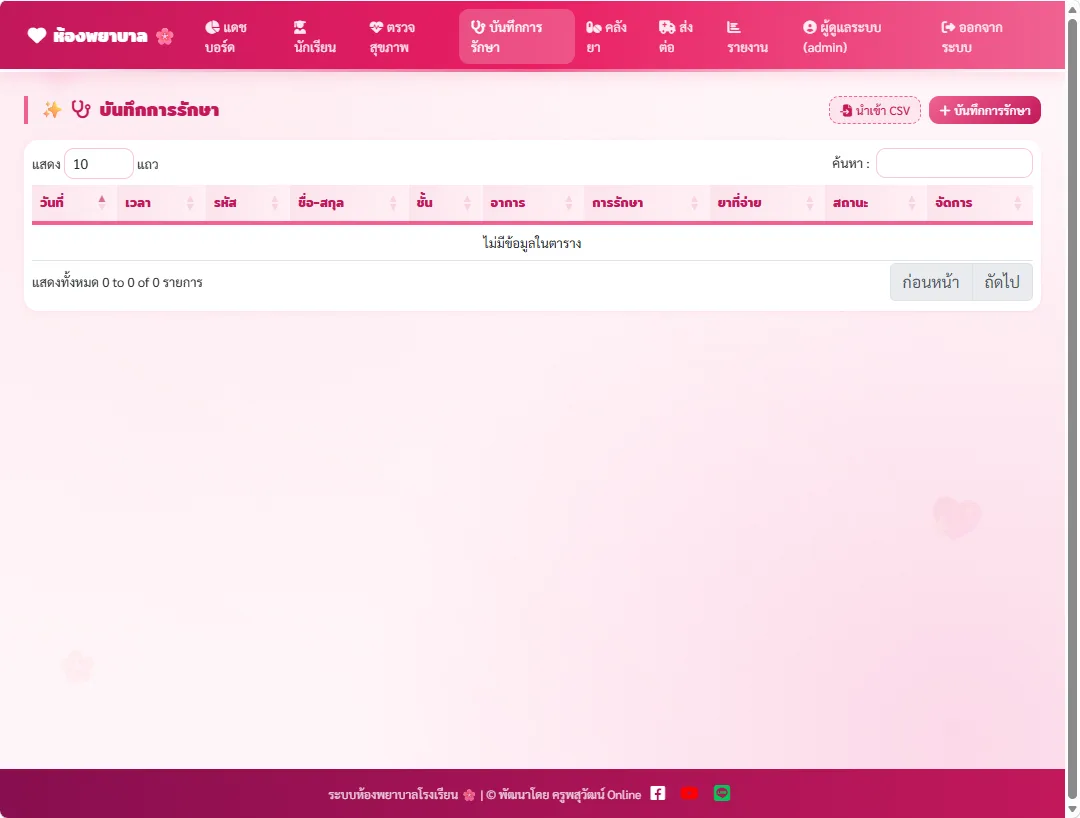Open the ตรวจสุขภาพ health check page
This screenshot has width=1080, height=818.
click(392, 37)
